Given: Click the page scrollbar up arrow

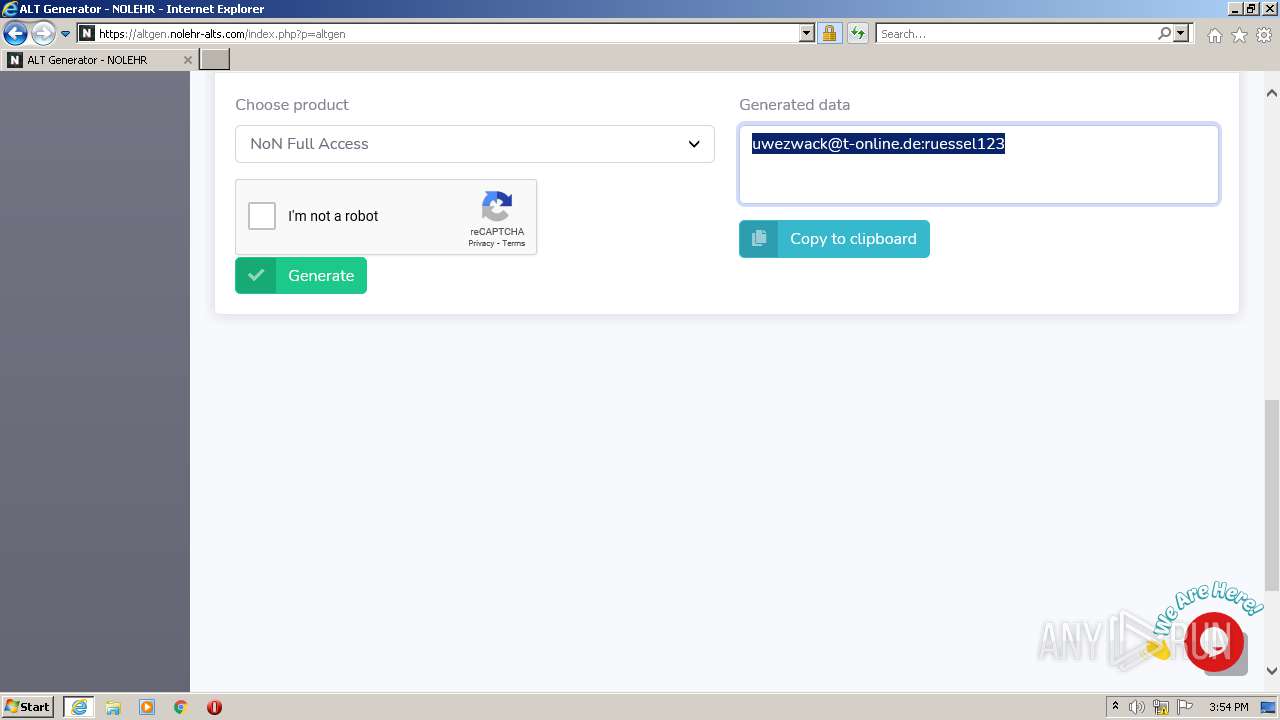Looking at the screenshot, I should click(x=1272, y=93).
